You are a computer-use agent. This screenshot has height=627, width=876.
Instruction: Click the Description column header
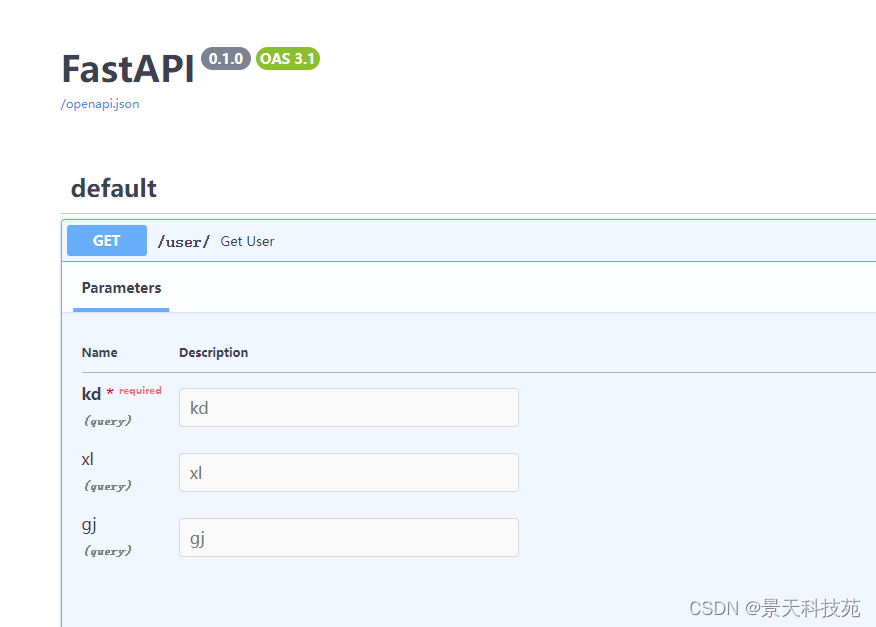[213, 353]
